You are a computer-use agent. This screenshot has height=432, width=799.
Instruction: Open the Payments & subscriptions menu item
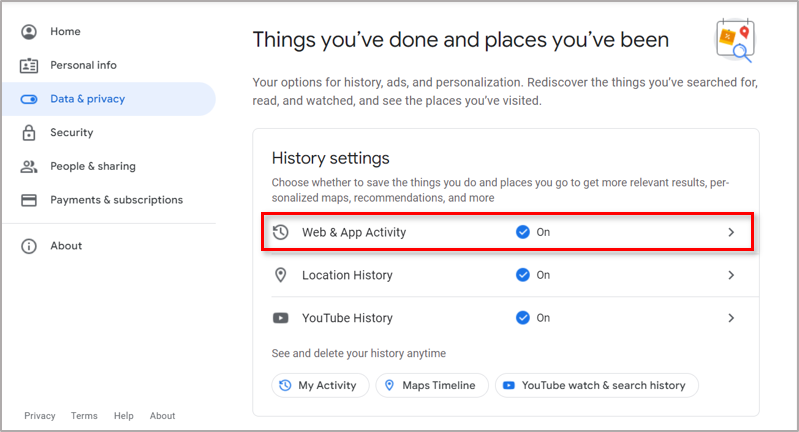click(x=116, y=200)
